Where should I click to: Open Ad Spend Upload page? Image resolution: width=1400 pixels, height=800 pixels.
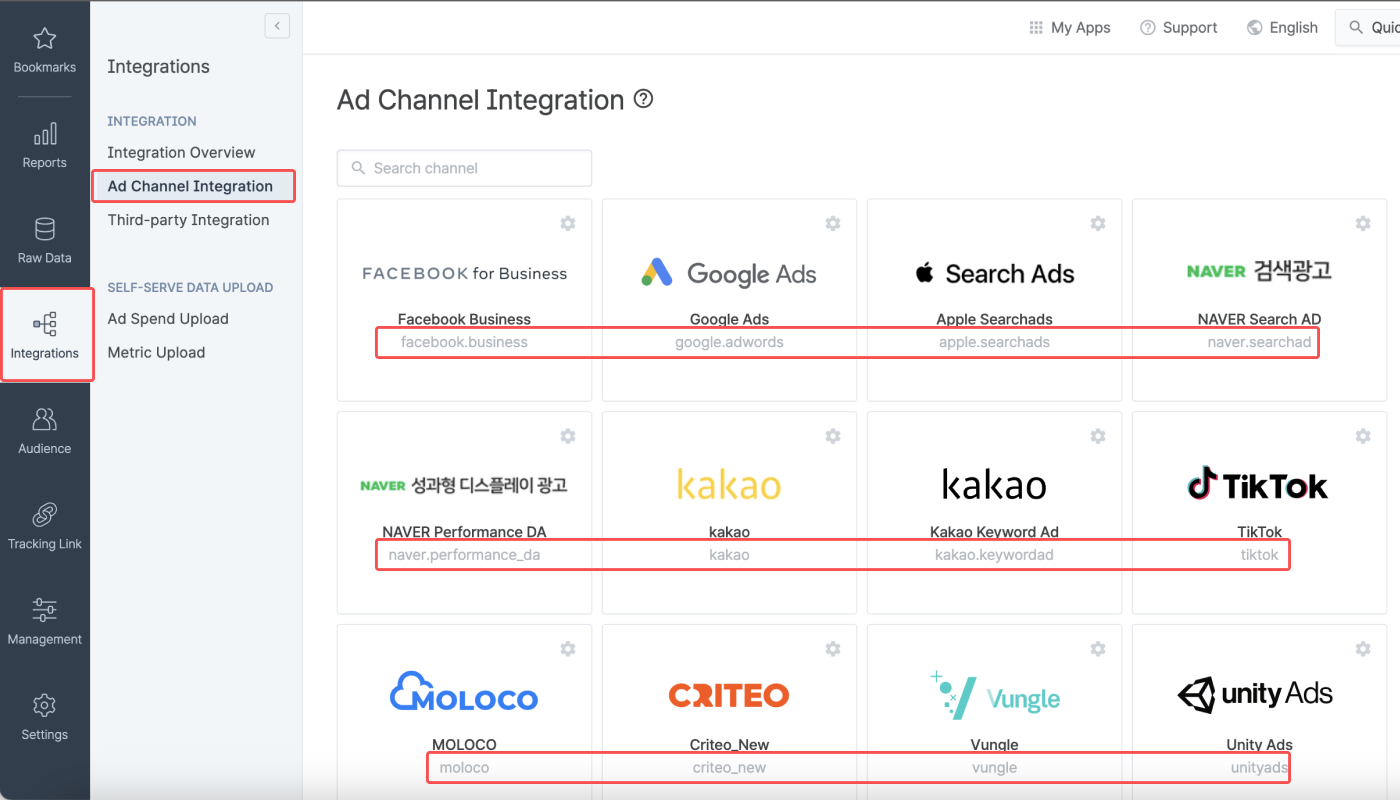pos(168,319)
